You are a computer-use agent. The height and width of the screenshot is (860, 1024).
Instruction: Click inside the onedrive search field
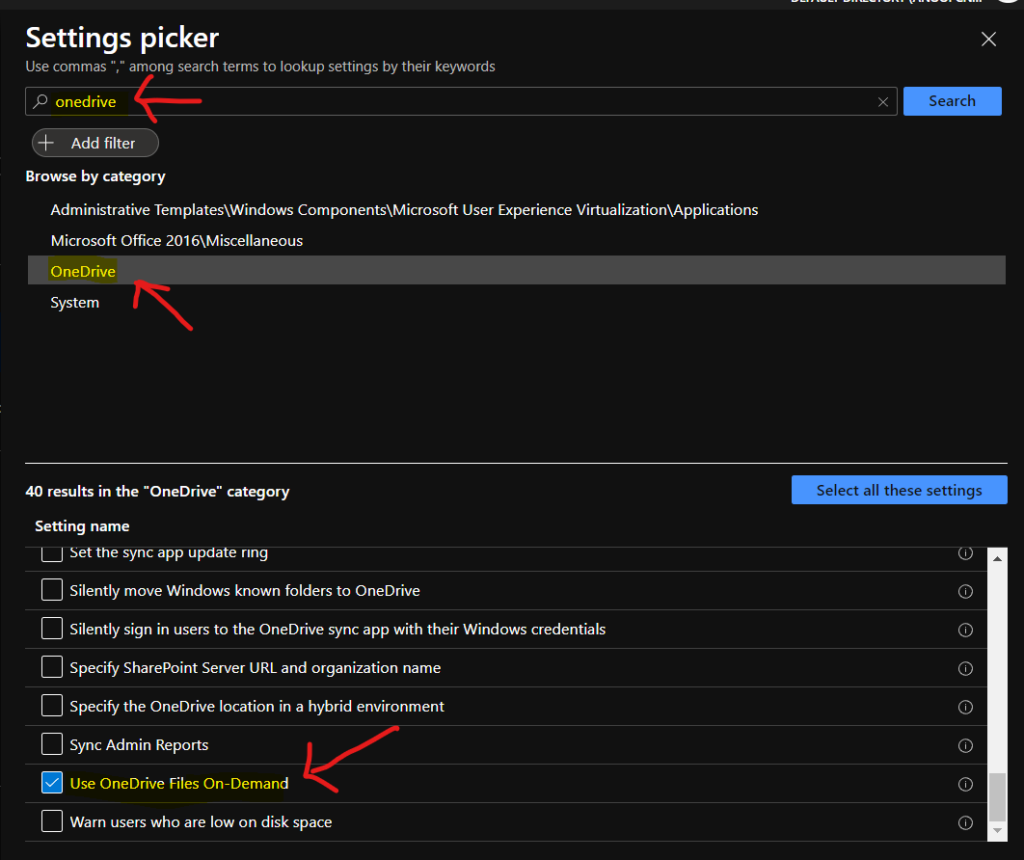pyautogui.click(x=461, y=101)
